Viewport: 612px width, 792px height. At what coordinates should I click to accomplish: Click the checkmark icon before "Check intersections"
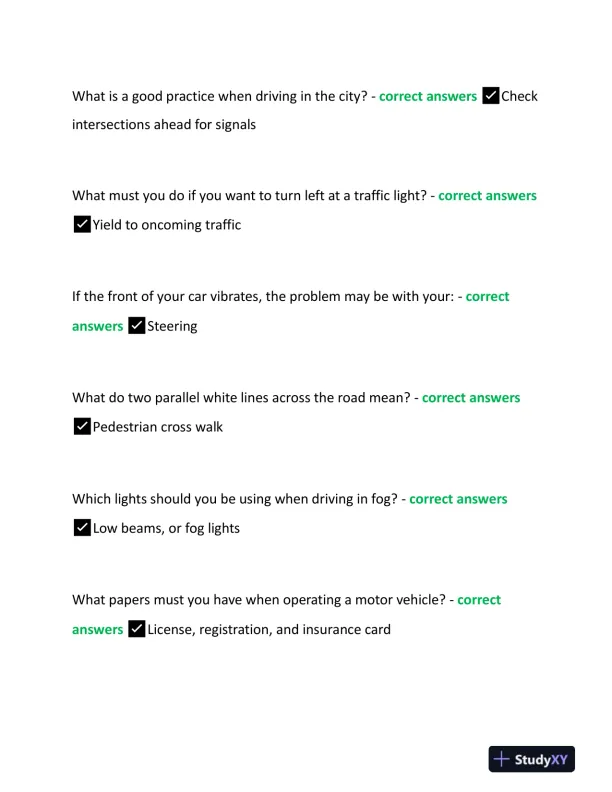(x=490, y=96)
